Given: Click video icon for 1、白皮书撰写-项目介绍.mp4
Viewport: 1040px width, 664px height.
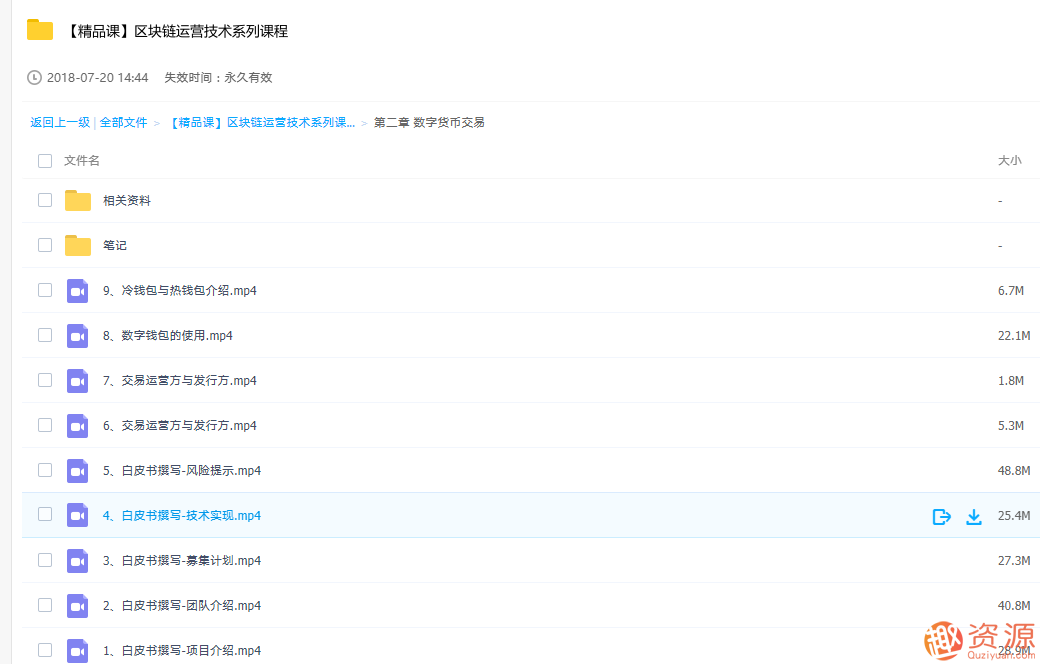Looking at the screenshot, I should 78,651.
